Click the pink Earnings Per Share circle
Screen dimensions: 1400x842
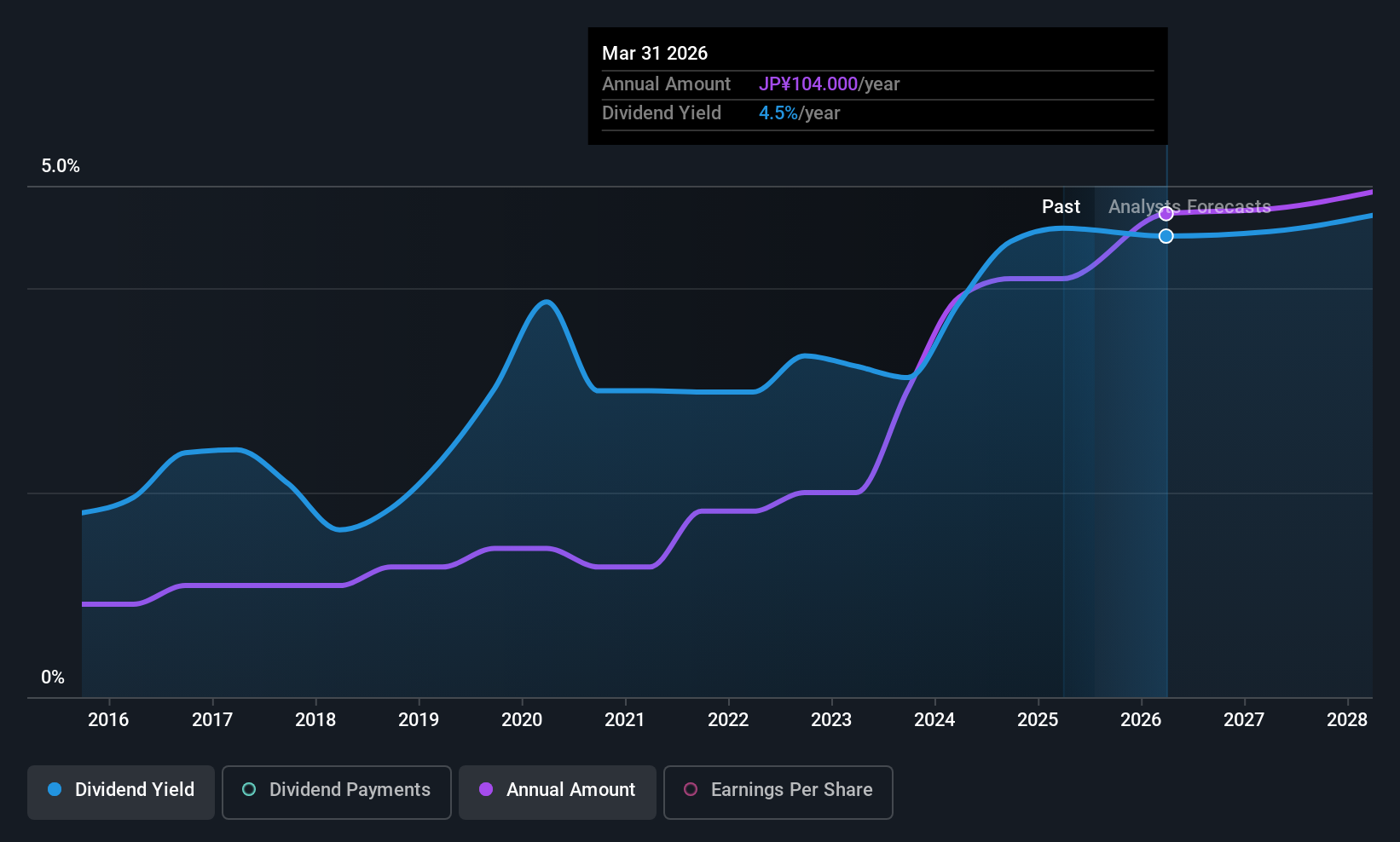pos(691,789)
